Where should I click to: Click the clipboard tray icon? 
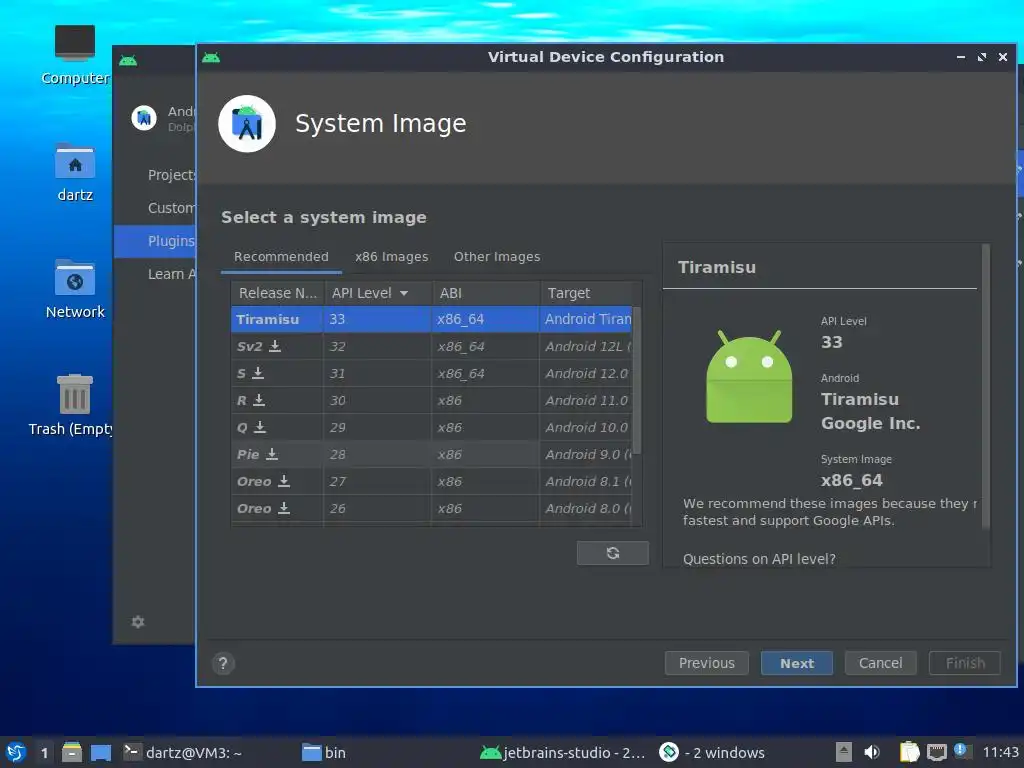click(909, 752)
